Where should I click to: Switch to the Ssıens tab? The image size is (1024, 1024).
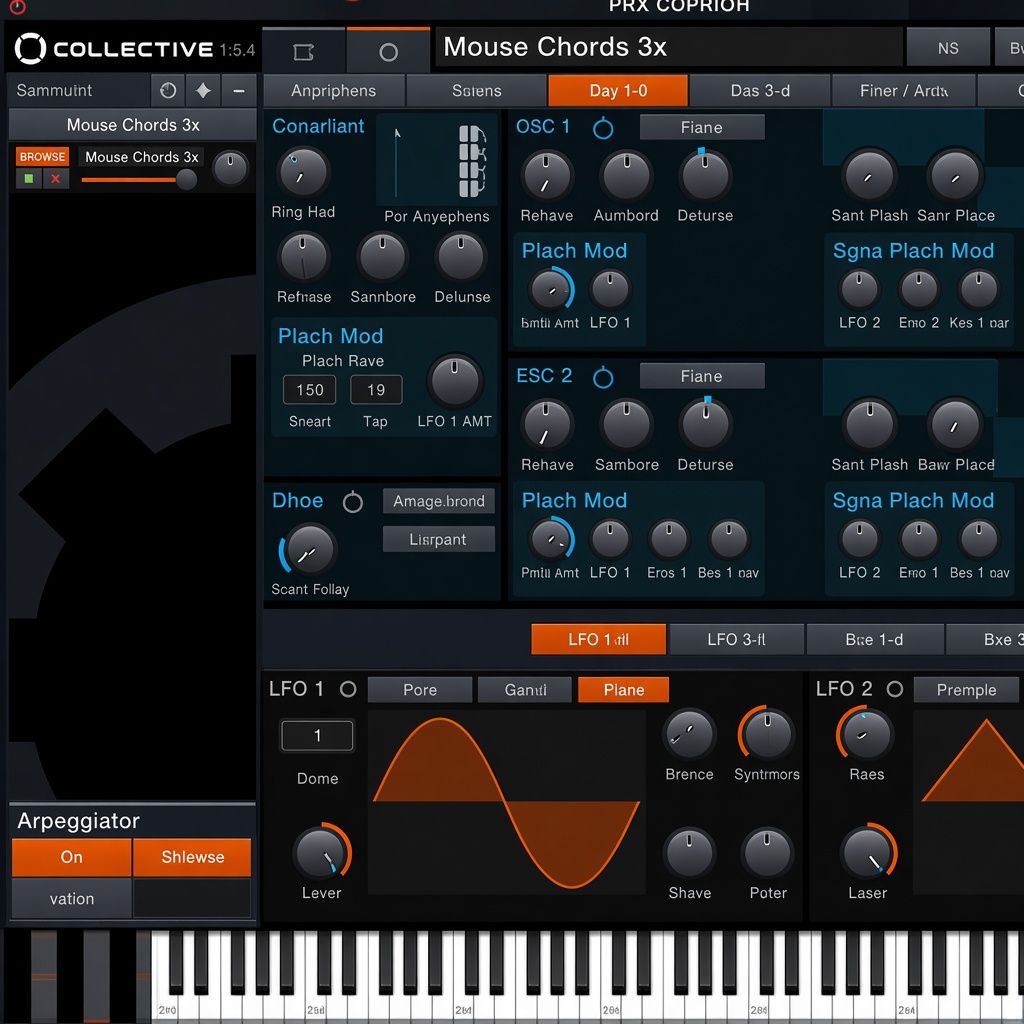(x=477, y=91)
